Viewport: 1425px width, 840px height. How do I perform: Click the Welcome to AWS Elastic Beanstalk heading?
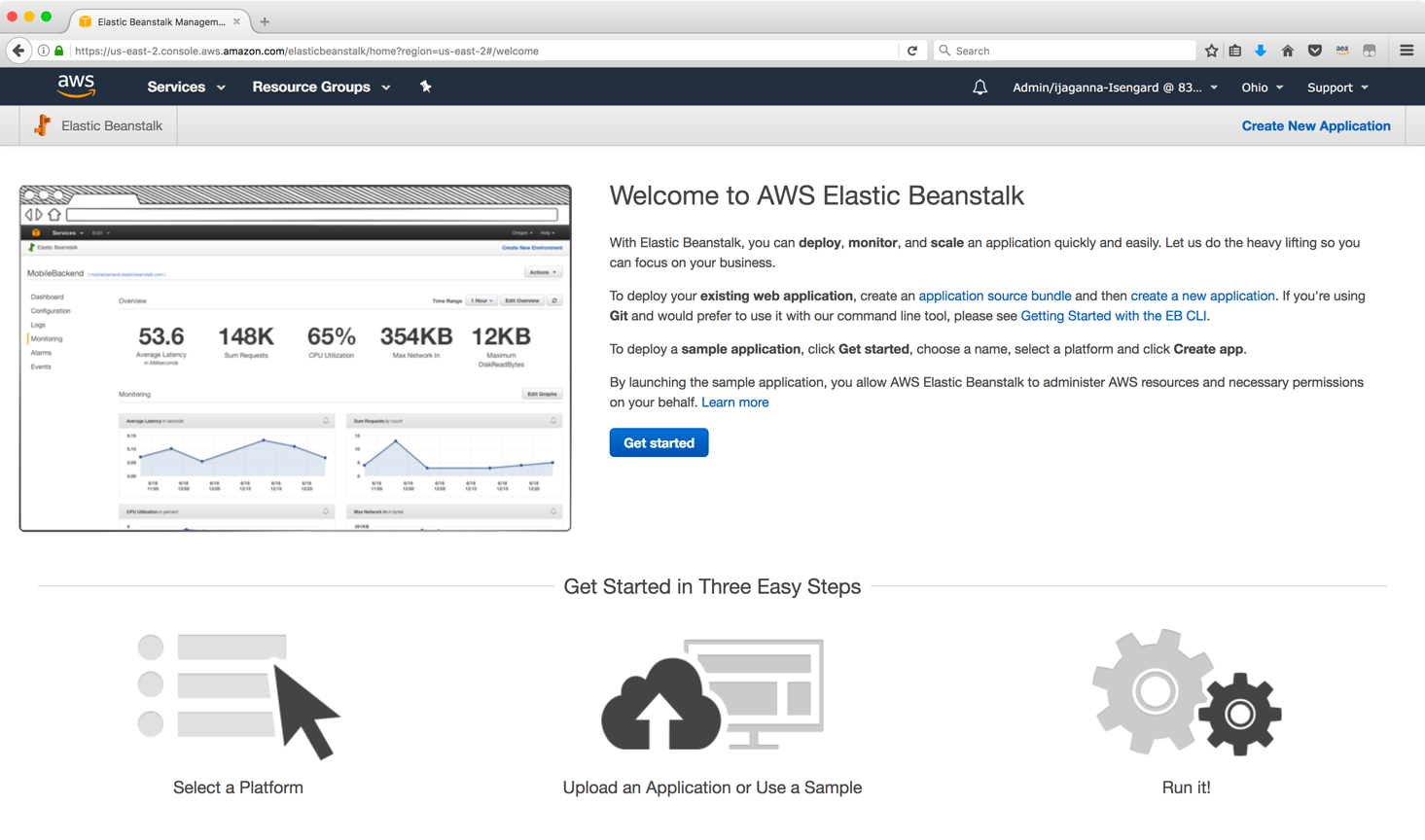click(817, 195)
